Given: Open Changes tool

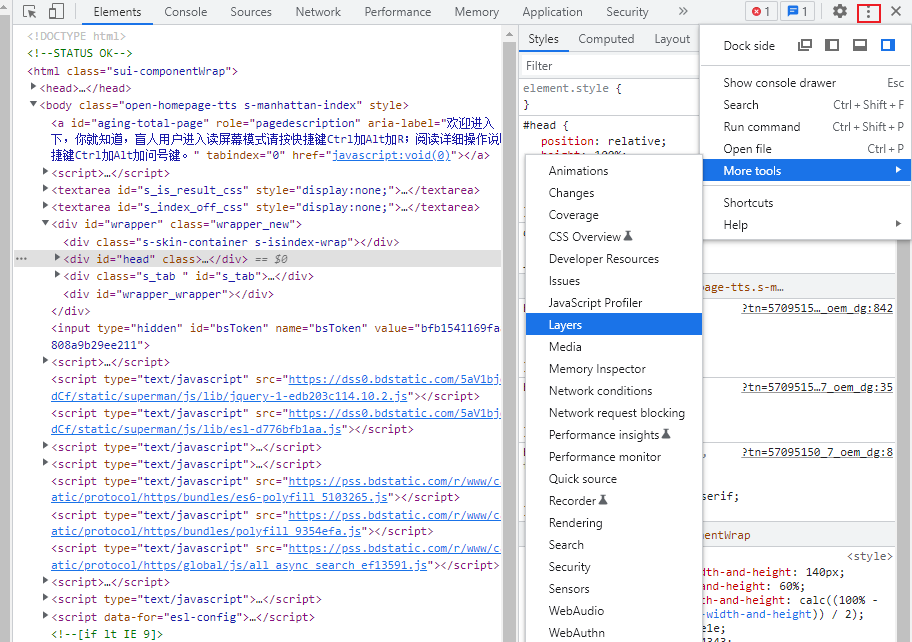Looking at the screenshot, I should pyautogui.click(x=614, y=193).
